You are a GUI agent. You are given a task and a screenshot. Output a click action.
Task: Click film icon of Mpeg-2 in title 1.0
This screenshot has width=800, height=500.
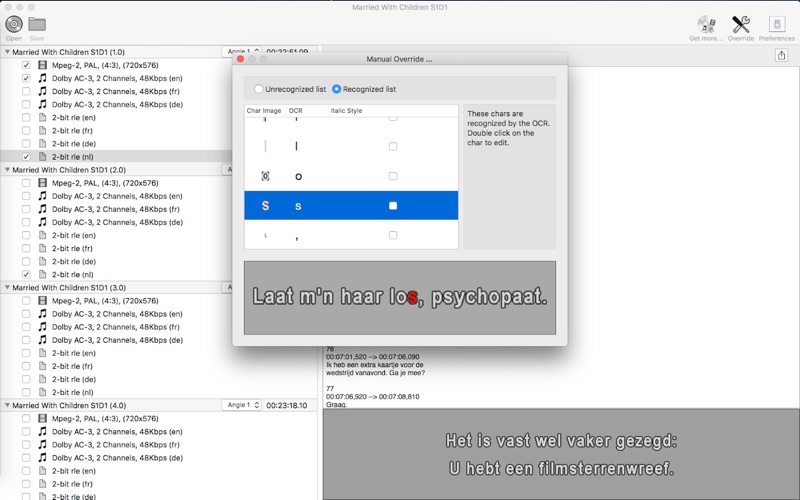pyautogui.click(x=43, y=65)
